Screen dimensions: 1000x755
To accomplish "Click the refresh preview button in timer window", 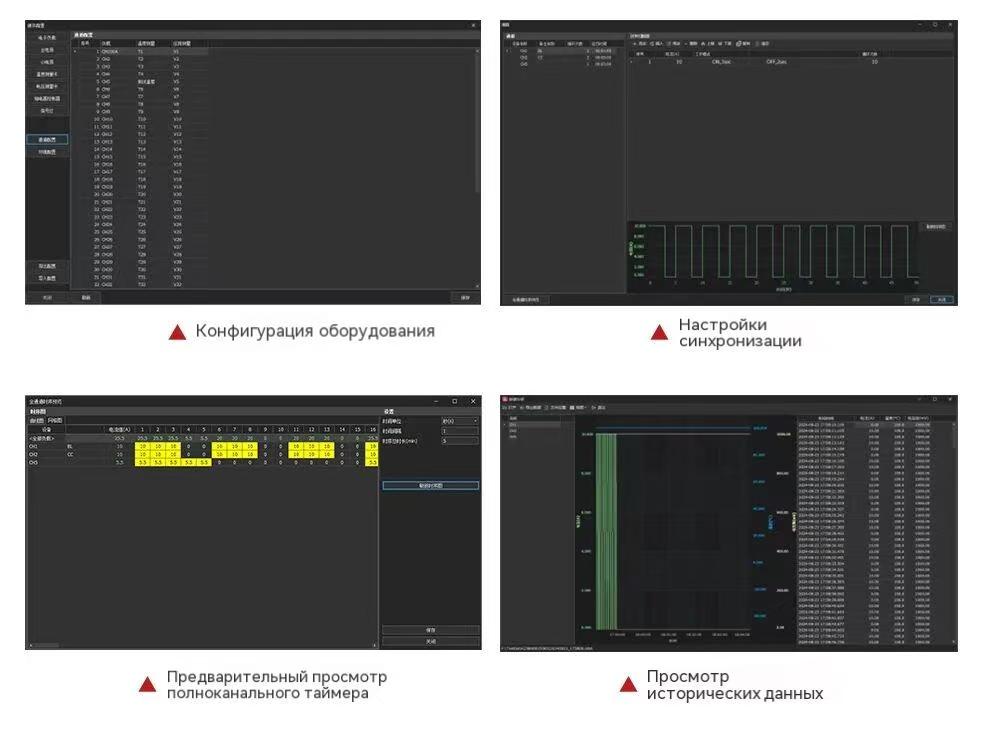I will [x=430, y=485].
